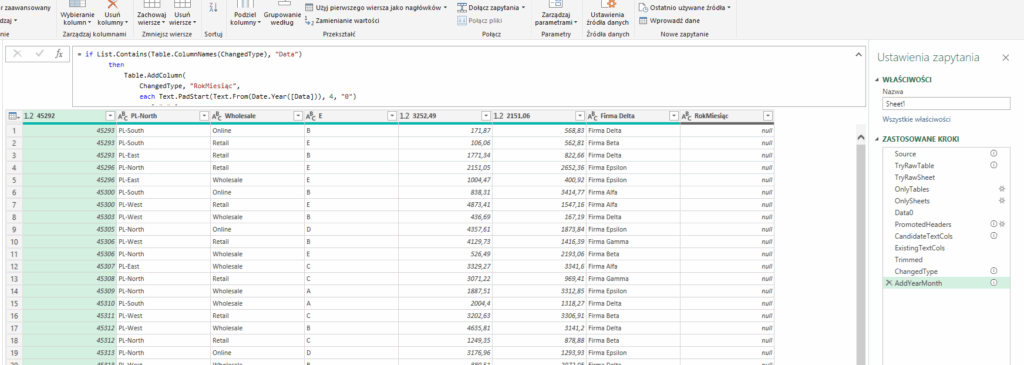The width and height of the screenshot is (1024, 365).
Task: Click info icon beside the ChangedType step
Action: point(993,271)
